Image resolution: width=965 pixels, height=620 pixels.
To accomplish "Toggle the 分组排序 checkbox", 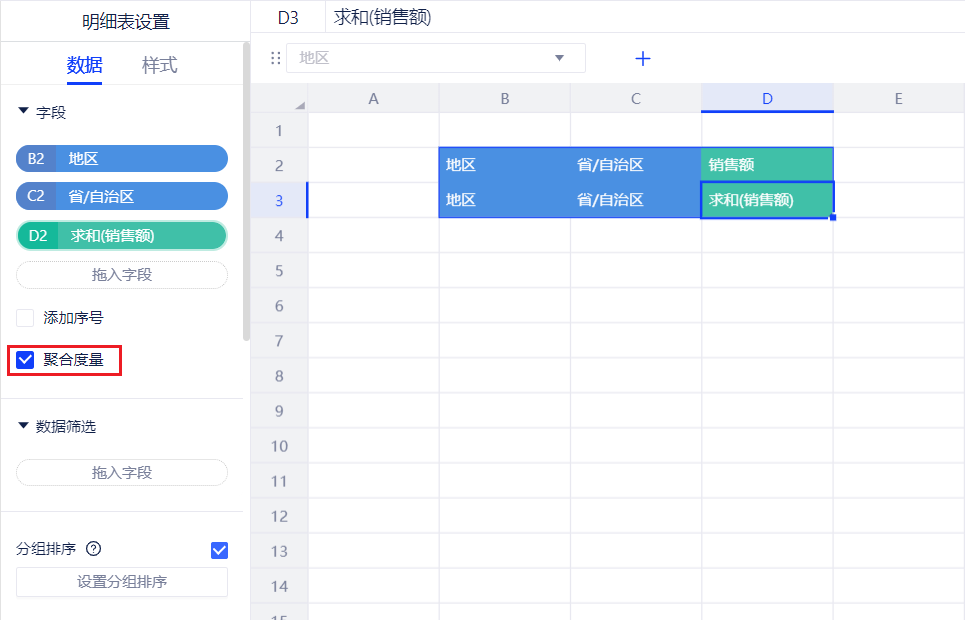I will tap(220, 550).
